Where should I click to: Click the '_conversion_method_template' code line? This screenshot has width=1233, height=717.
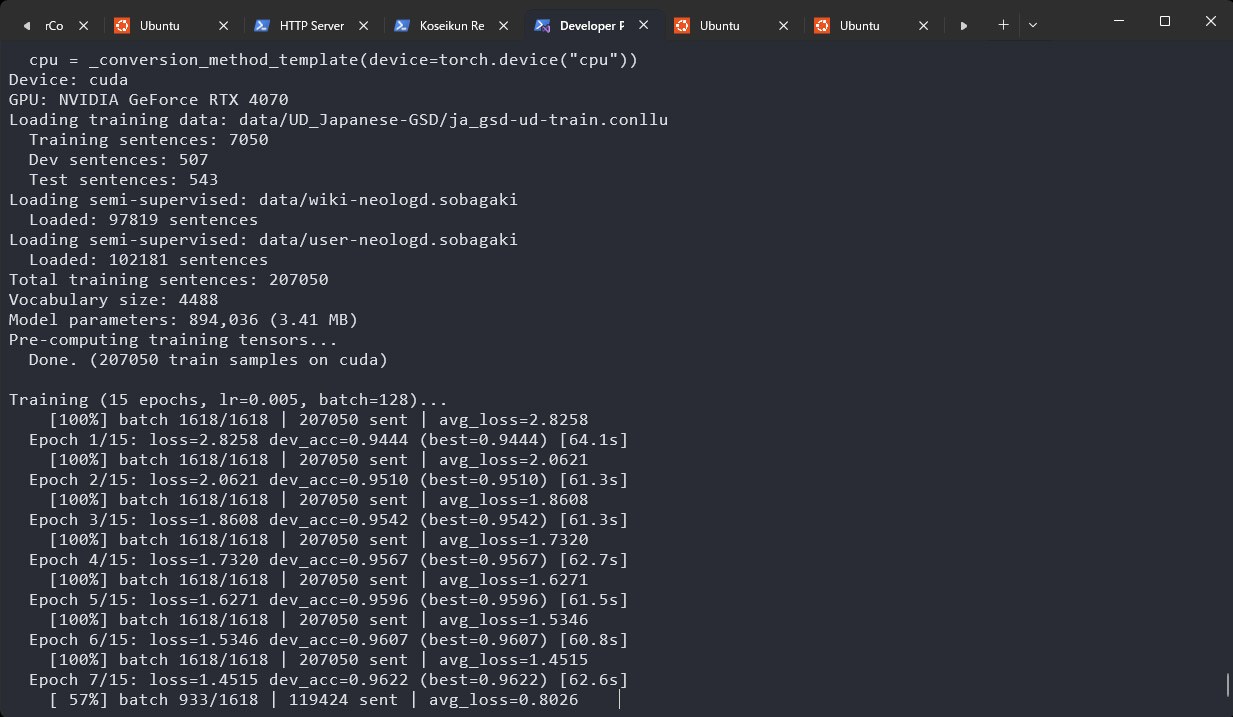click(x=333, y=60)
